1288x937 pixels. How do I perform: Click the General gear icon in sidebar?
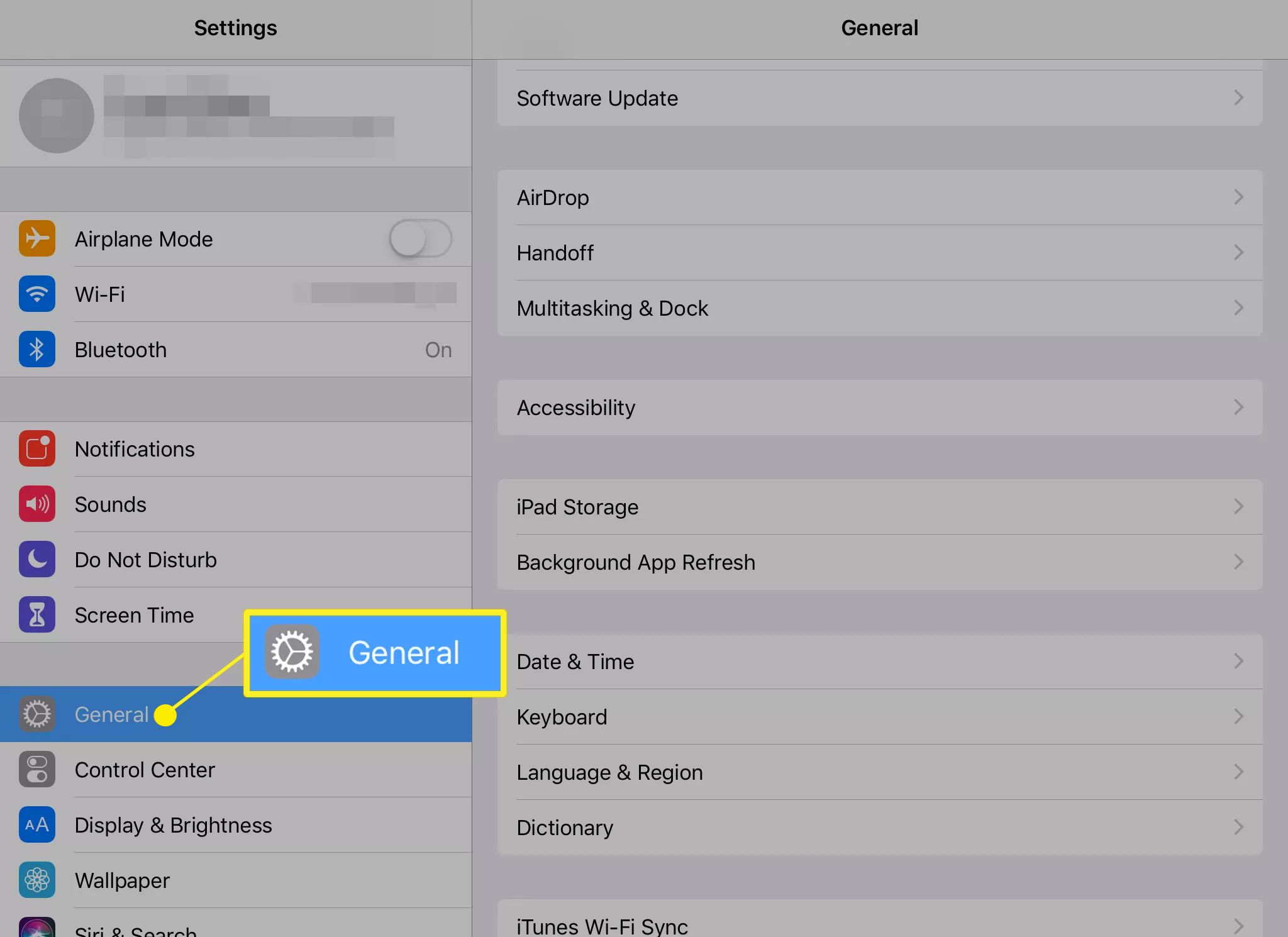click(x=37, y=714)
